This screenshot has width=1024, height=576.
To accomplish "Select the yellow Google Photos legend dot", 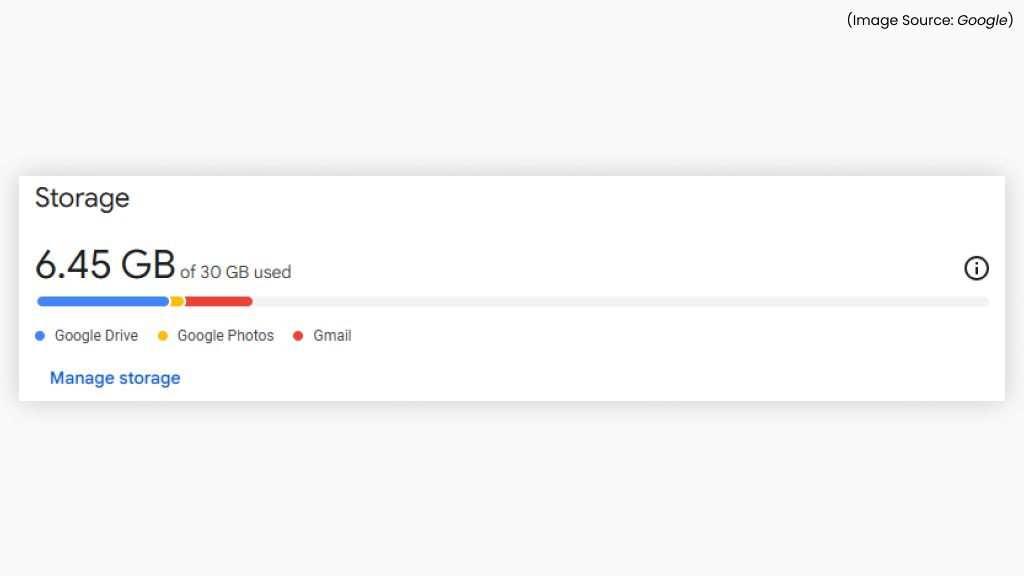I will [163, 335].
